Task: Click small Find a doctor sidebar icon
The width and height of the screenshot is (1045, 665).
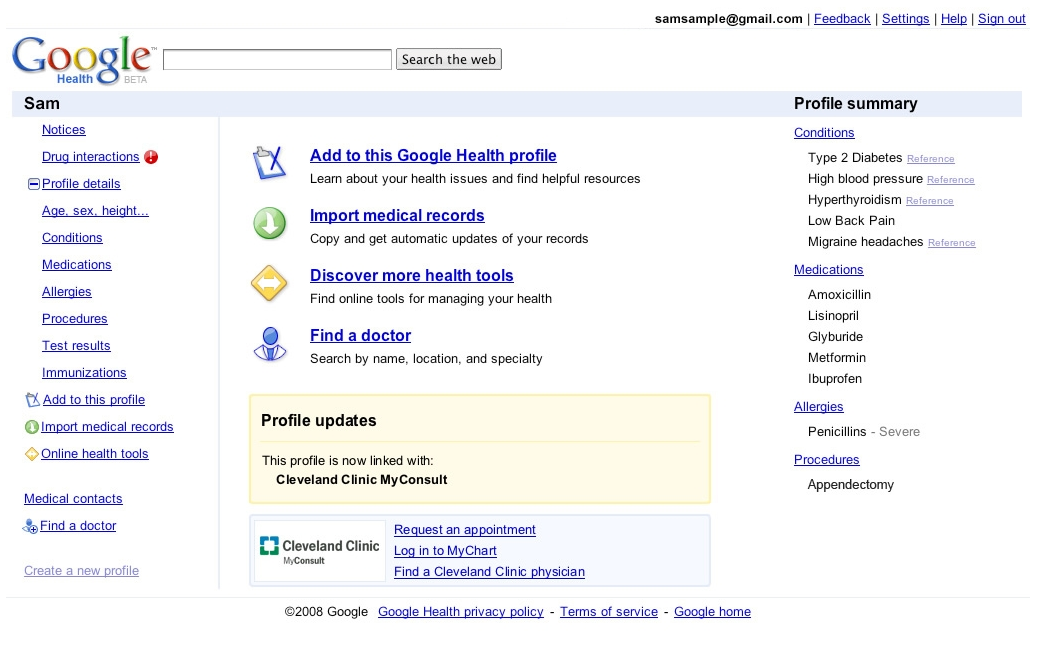Action: (x=30, y=527)
